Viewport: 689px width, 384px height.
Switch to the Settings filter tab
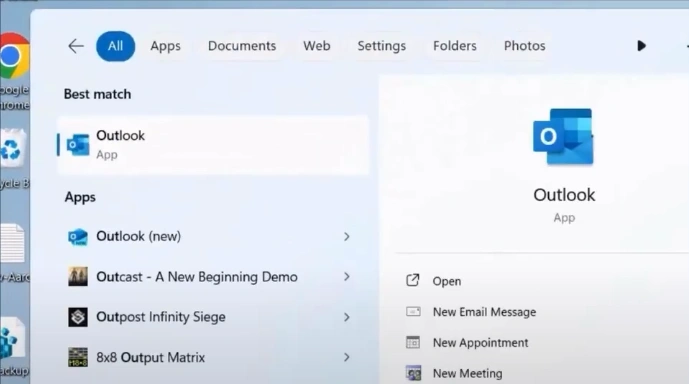click(381, 46)
